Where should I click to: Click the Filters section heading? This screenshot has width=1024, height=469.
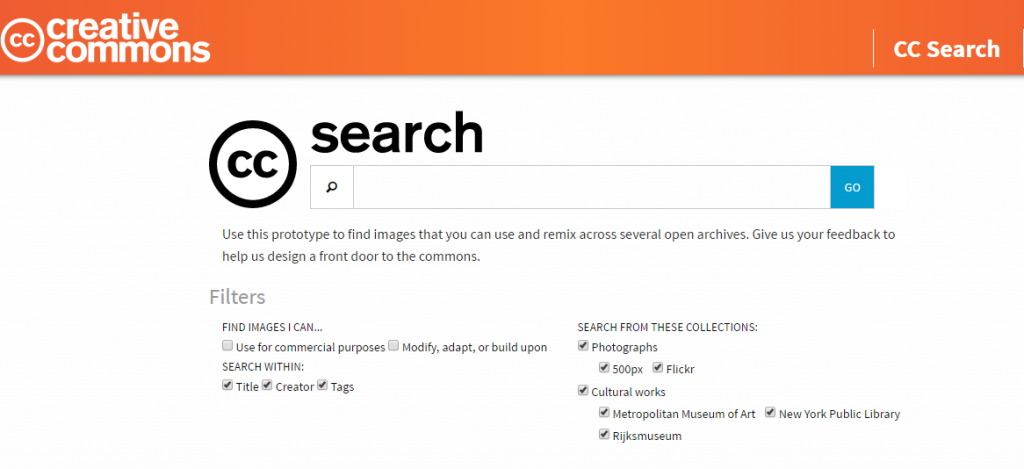coord(237,297)
